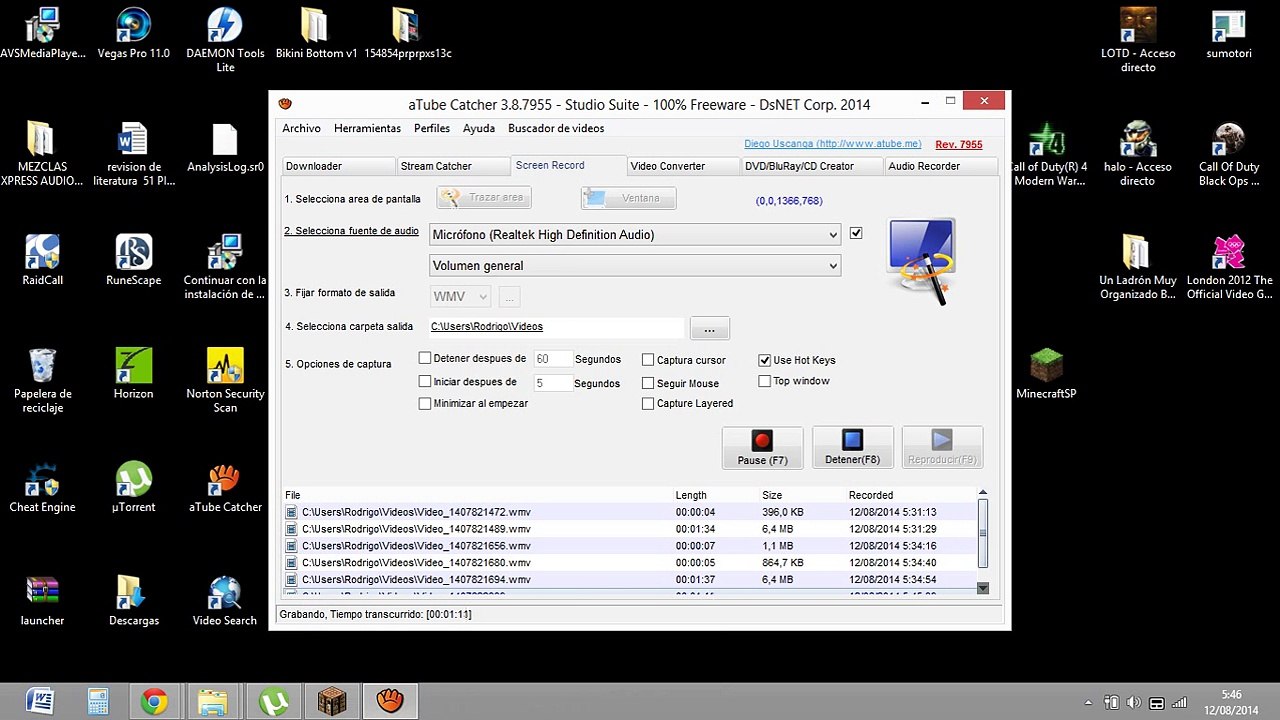
Task: Enable the Captura cursor checkbox
Action: 648,360
